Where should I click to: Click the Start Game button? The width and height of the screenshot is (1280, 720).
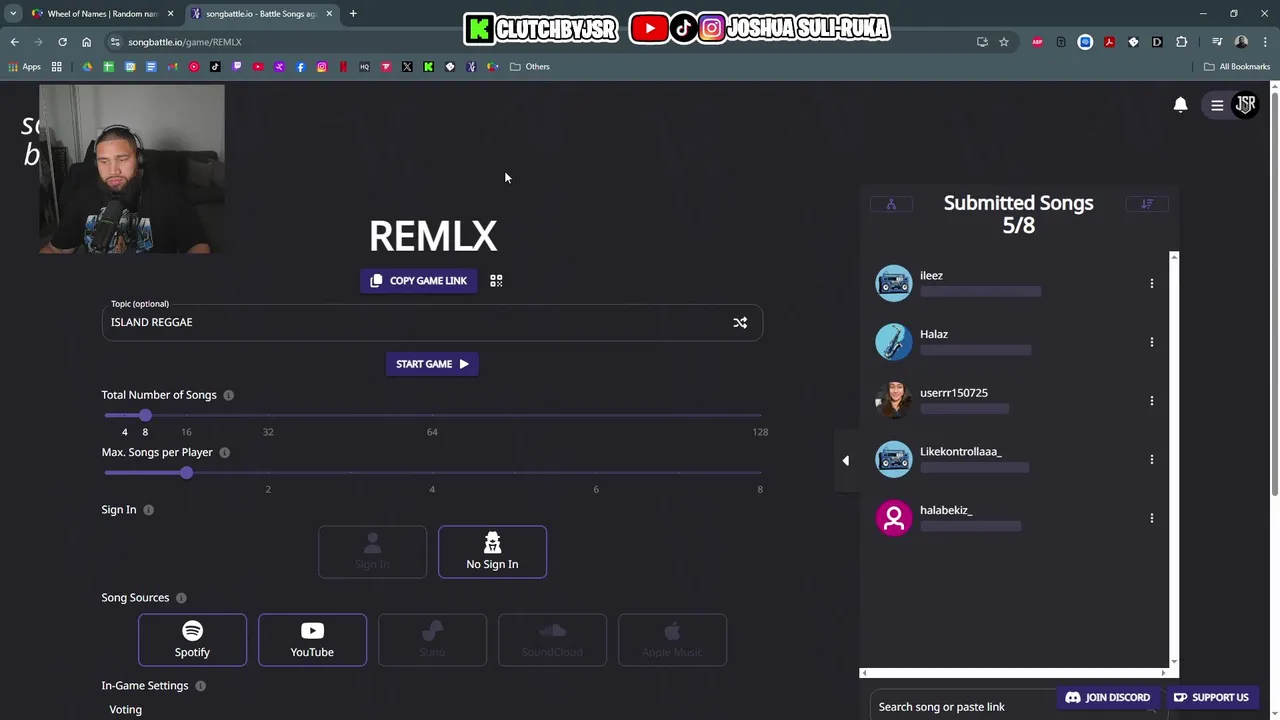(x=432, y=364)
